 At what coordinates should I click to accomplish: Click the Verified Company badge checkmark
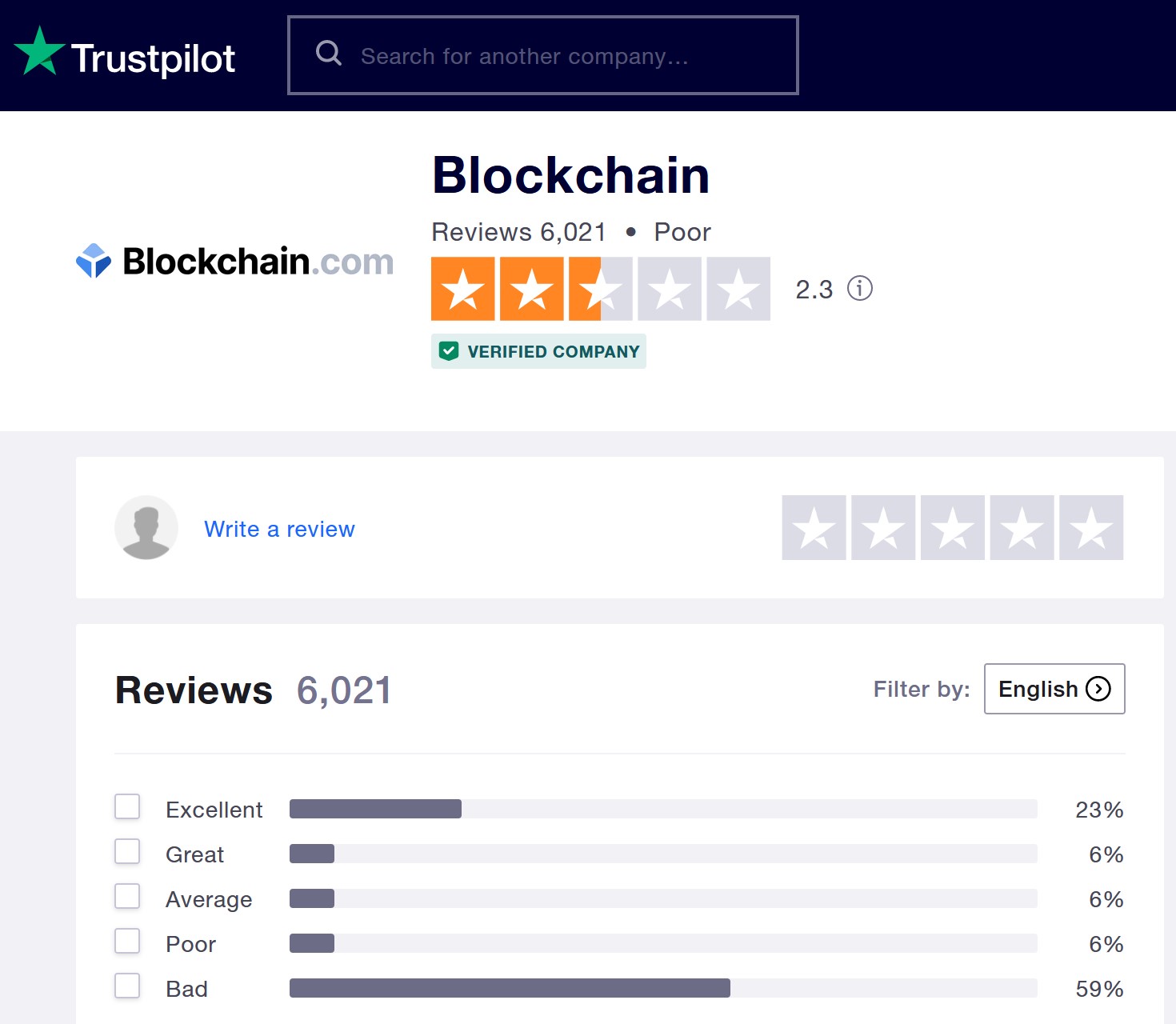tap(450, 350)
